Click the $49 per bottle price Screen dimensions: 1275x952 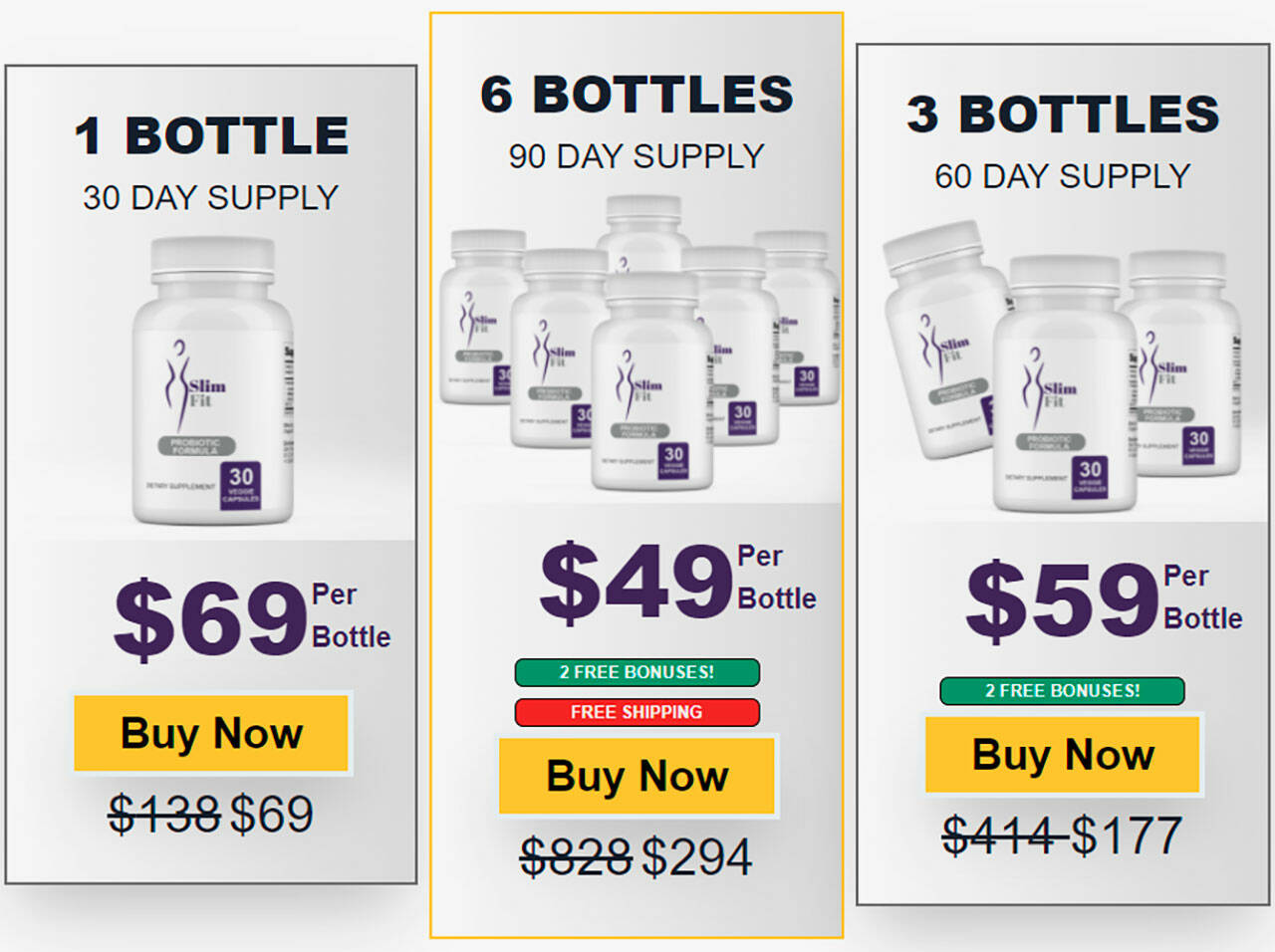[x=637, y=580]
